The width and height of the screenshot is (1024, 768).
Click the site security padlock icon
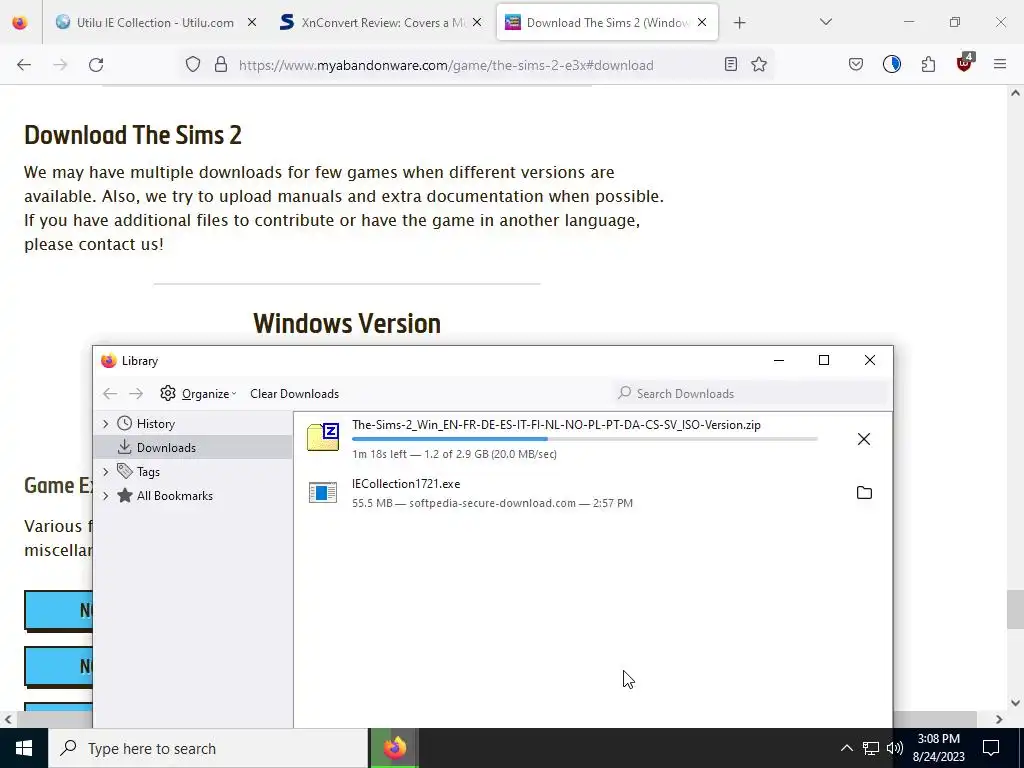click(x=221, y=65)
